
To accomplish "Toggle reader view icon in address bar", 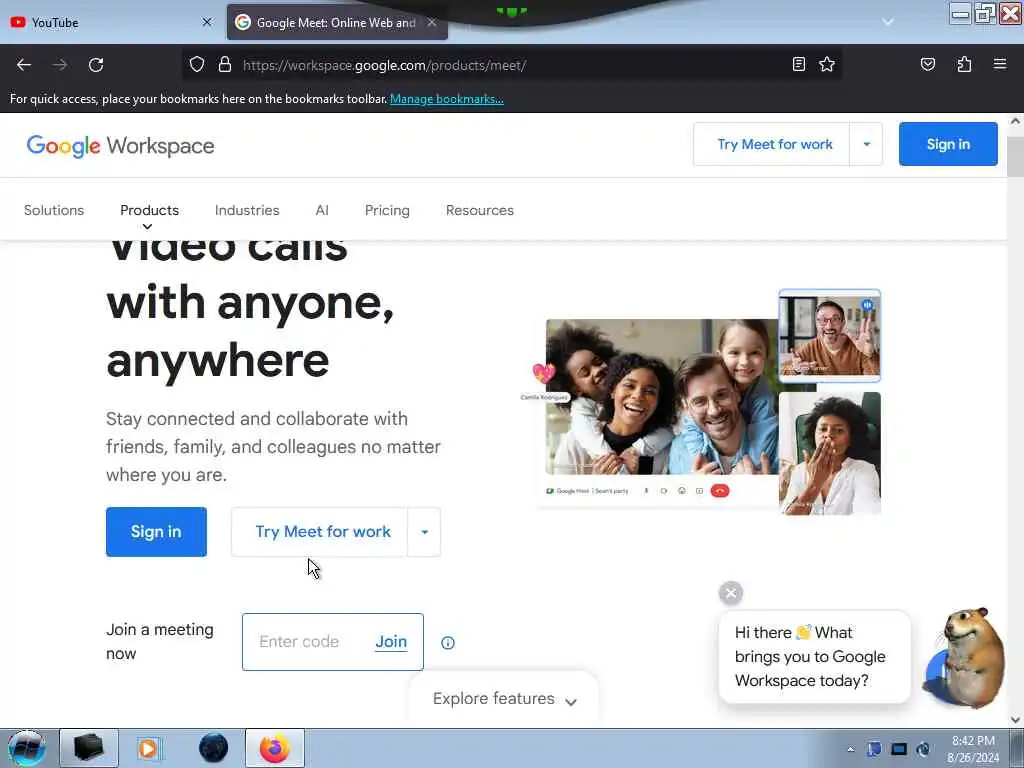I will (798, 64).
